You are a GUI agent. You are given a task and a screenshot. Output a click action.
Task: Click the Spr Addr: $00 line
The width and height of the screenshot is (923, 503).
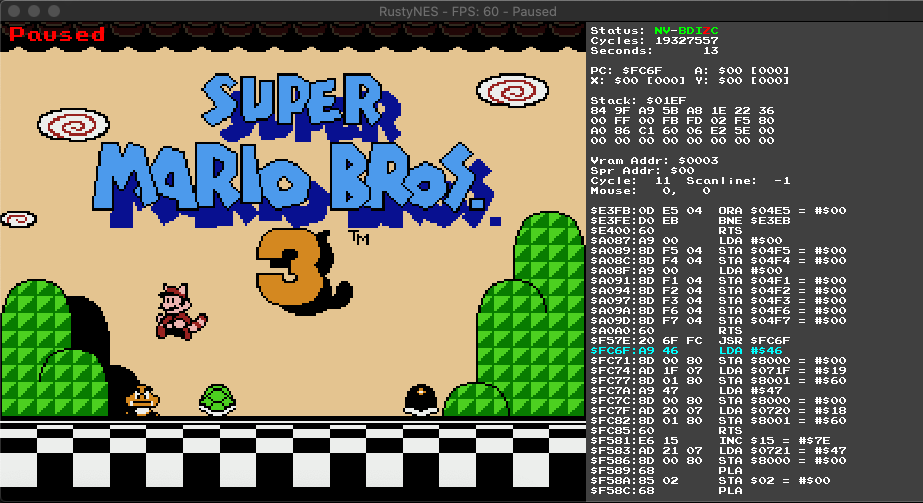click(x=642, y=171)
